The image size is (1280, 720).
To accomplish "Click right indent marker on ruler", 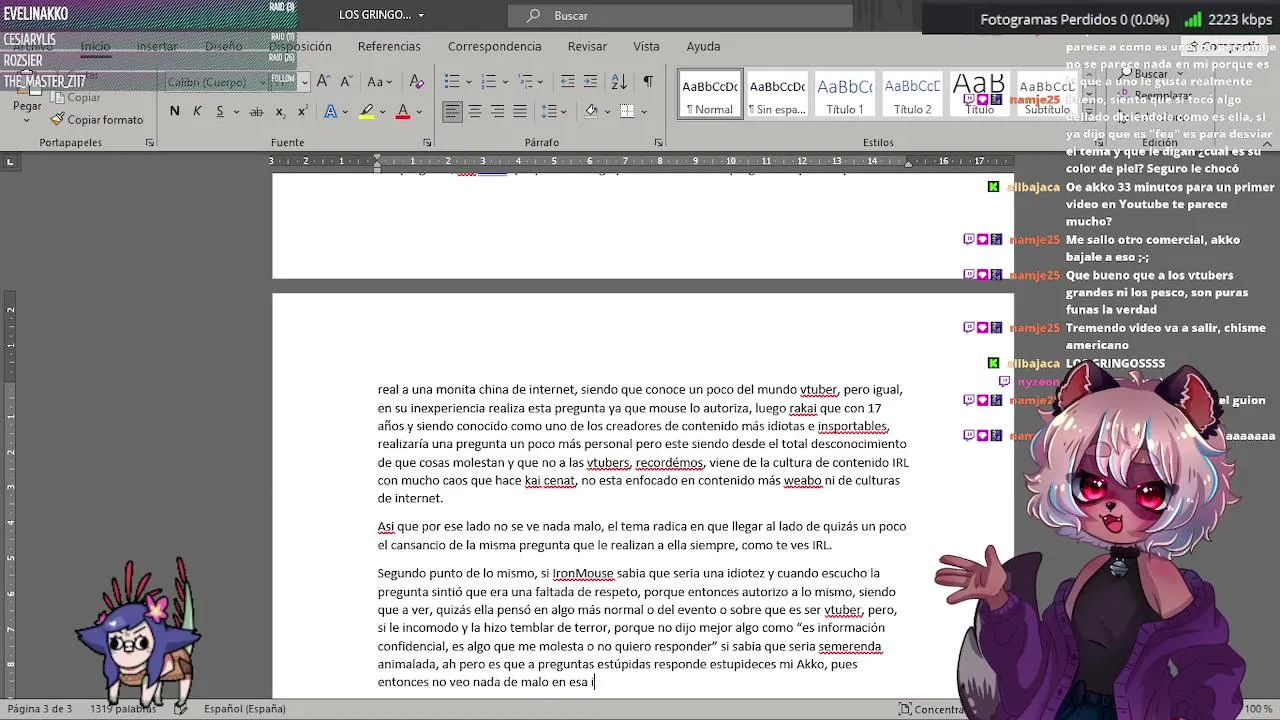I will tap(908, 164).
